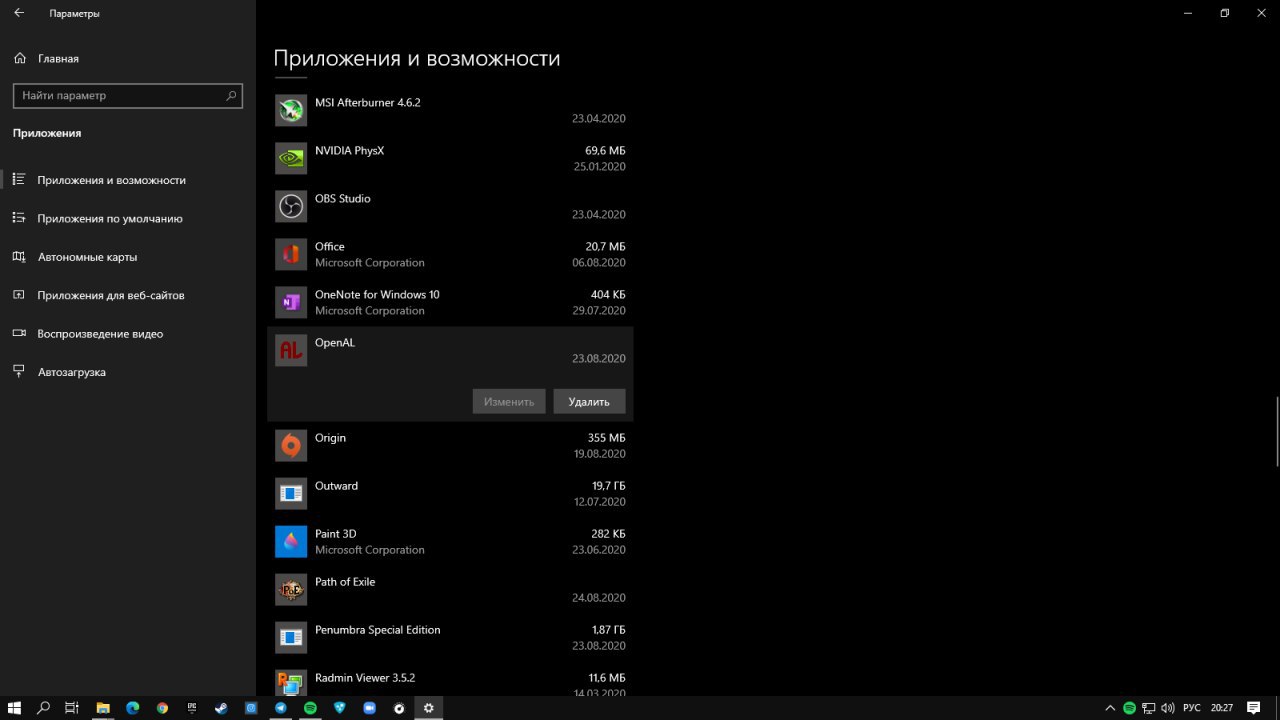1280x720 pixels.
Task: Open Epic Games Launcher from taskbar
Action: tap(192, 708)
